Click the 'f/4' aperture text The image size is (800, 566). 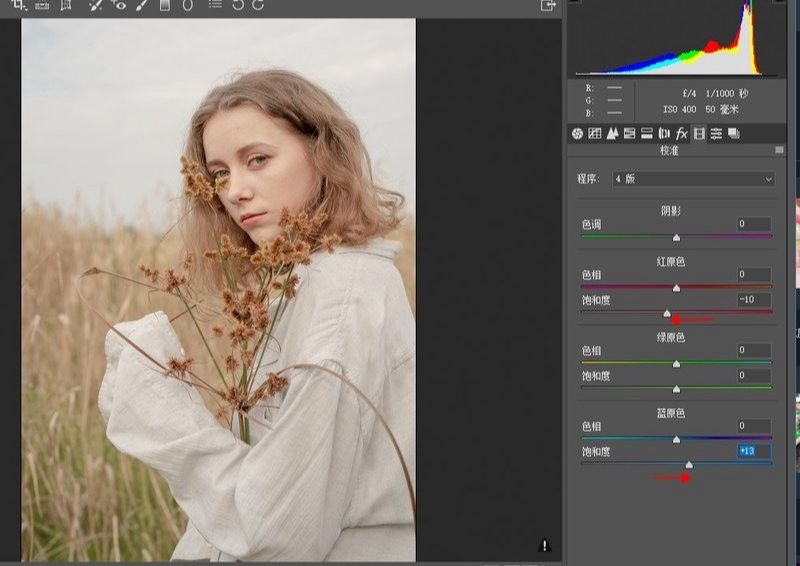click(x=689, y=93)
